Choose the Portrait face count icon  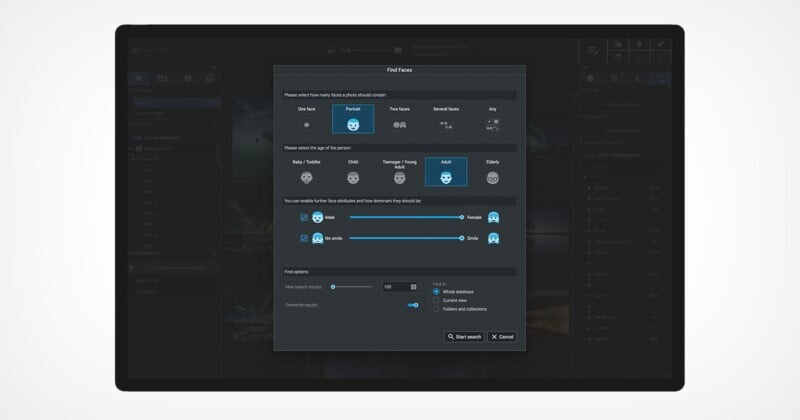pos(353,124)
